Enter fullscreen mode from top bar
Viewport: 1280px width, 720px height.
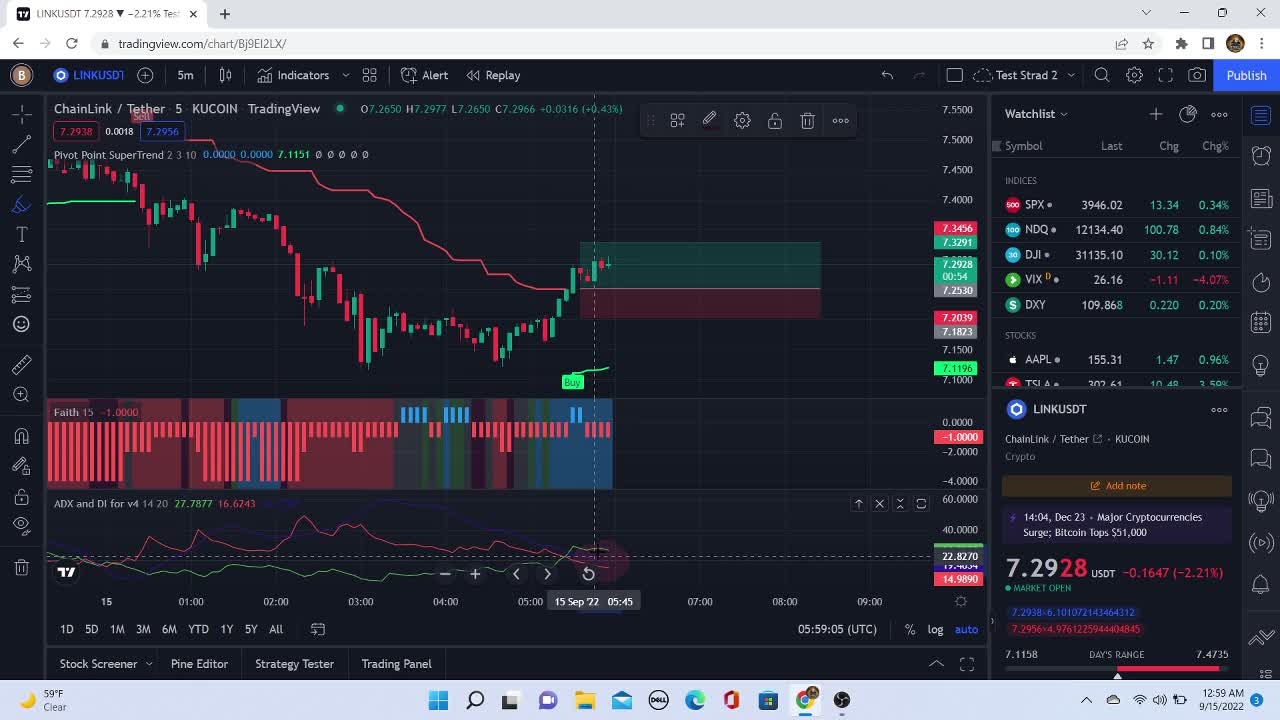pyautogui.click(x=1165, y=75)
